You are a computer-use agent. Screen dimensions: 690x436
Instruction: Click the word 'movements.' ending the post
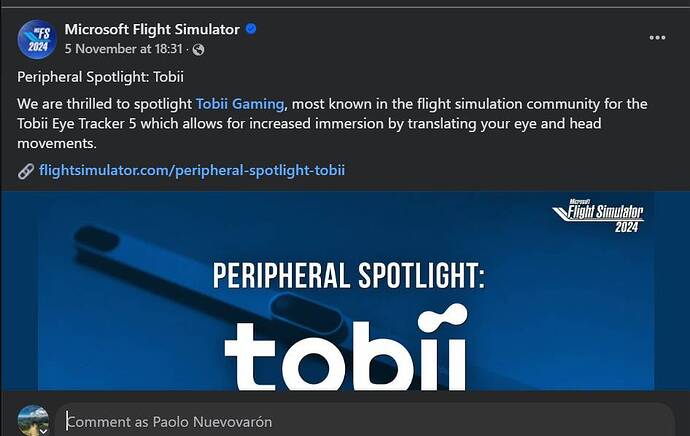click(x=57, y=143)
